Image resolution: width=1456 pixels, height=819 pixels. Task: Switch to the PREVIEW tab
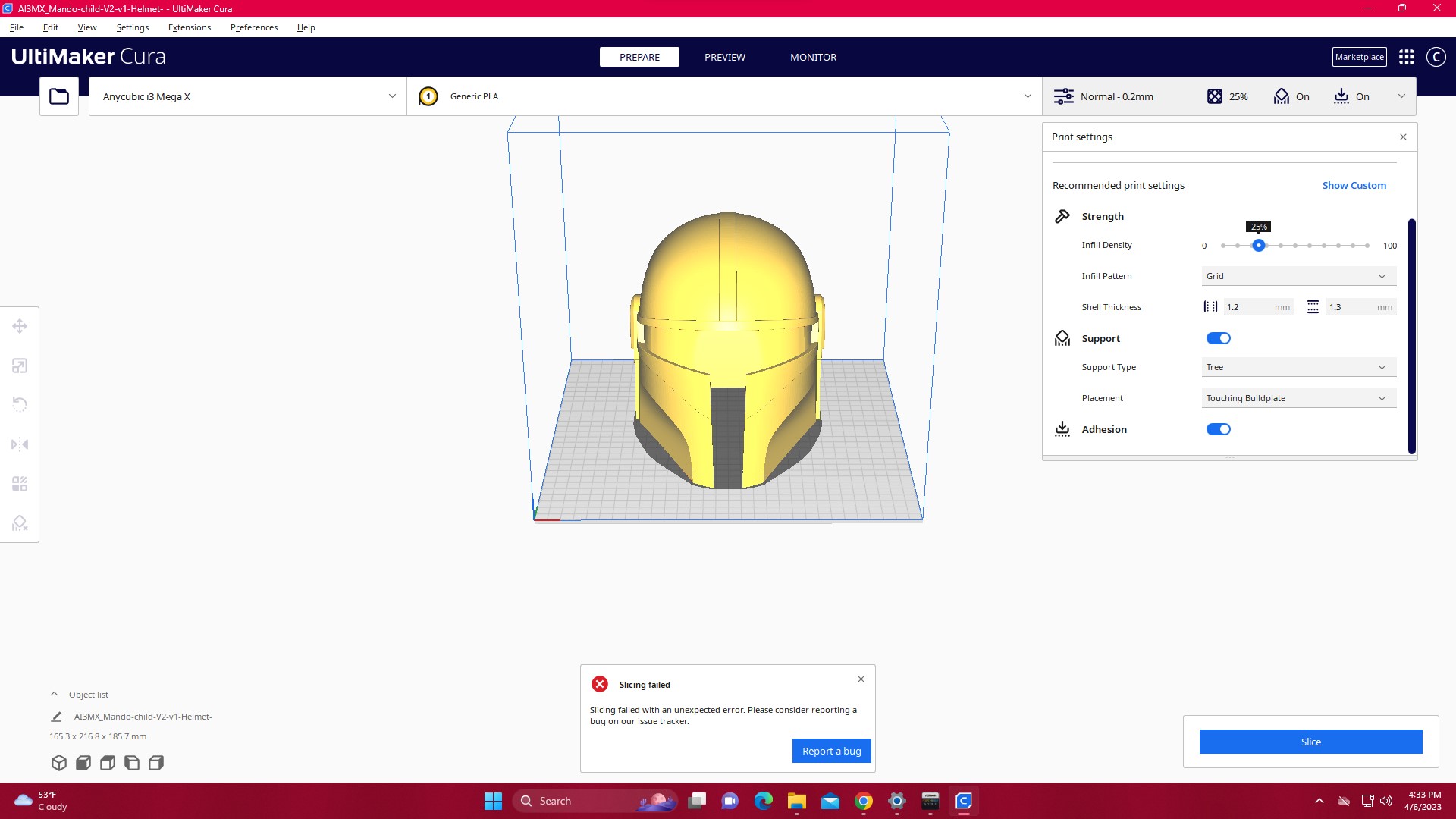(724, 57)
